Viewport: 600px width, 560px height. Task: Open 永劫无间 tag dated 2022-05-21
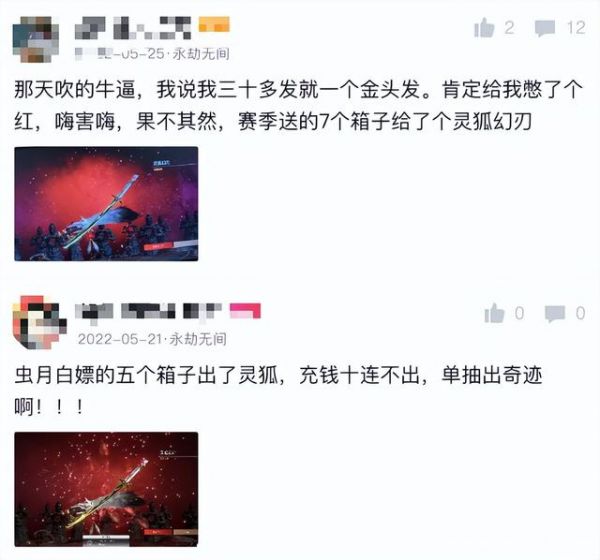point(198,339)
